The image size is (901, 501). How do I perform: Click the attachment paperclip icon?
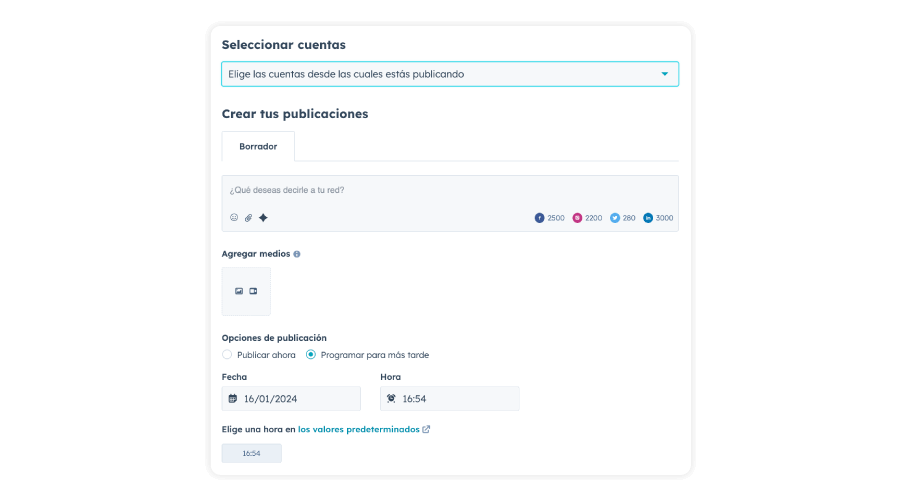pyautogui.click(x=248, y=218)
